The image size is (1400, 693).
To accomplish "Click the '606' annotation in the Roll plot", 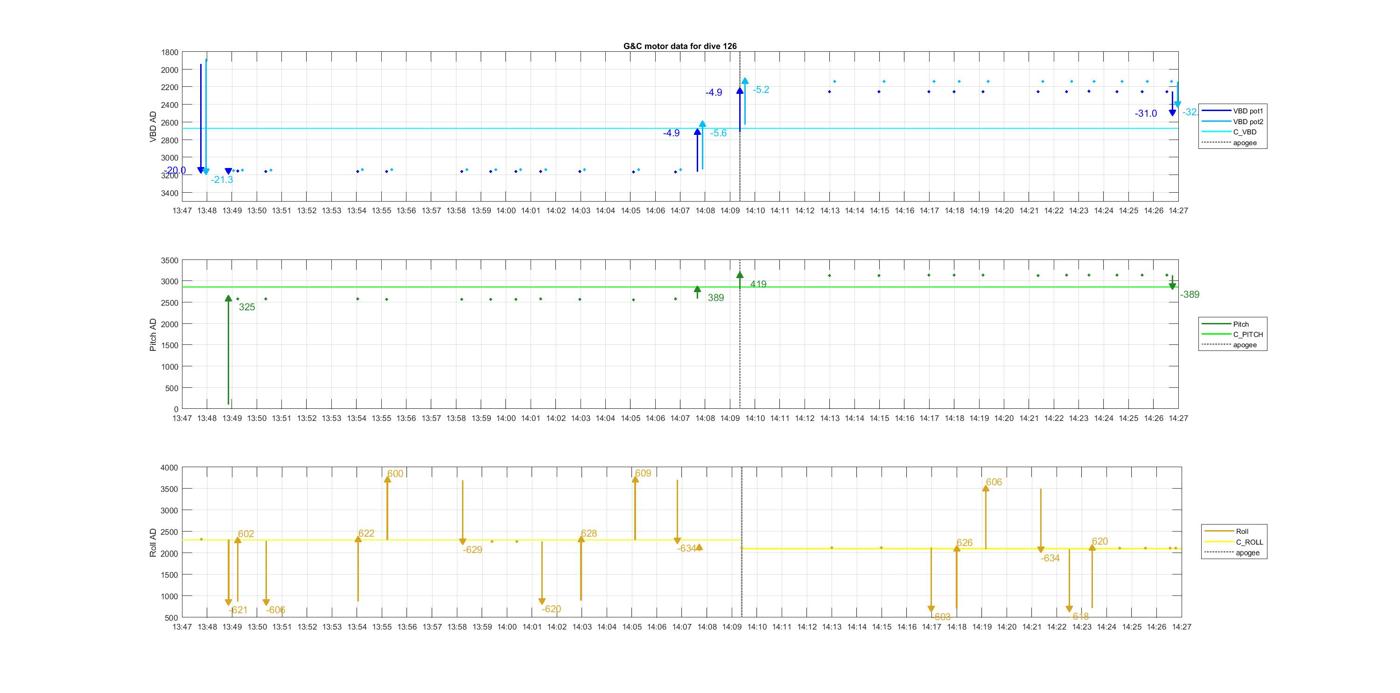I will tap(994, 482).
